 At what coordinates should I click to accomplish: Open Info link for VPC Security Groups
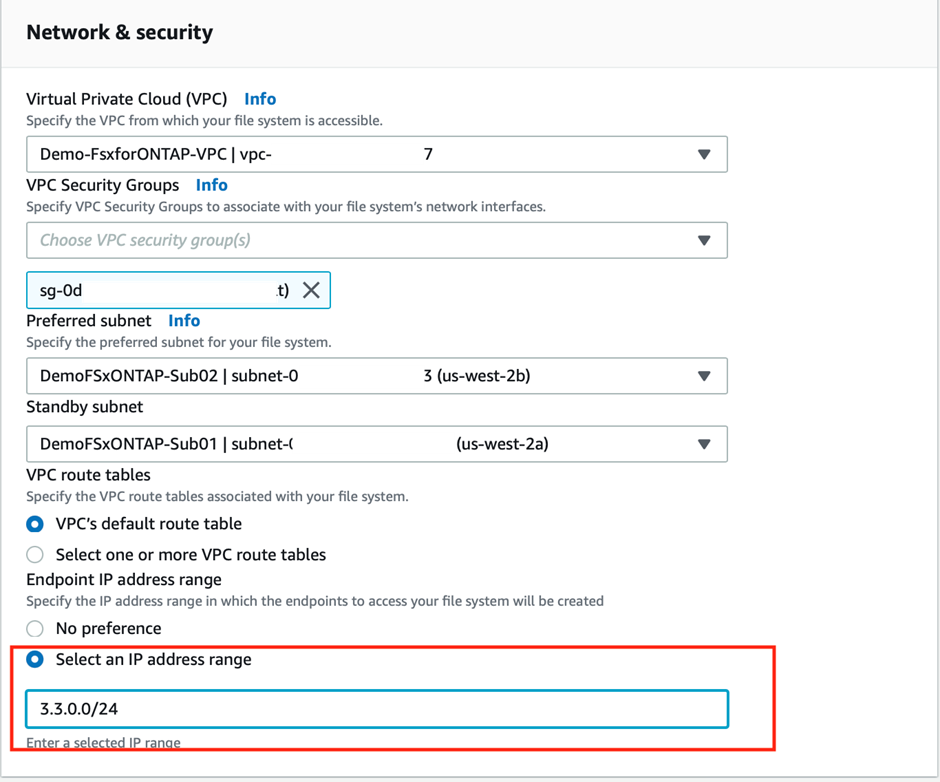(x=211, y=185)
